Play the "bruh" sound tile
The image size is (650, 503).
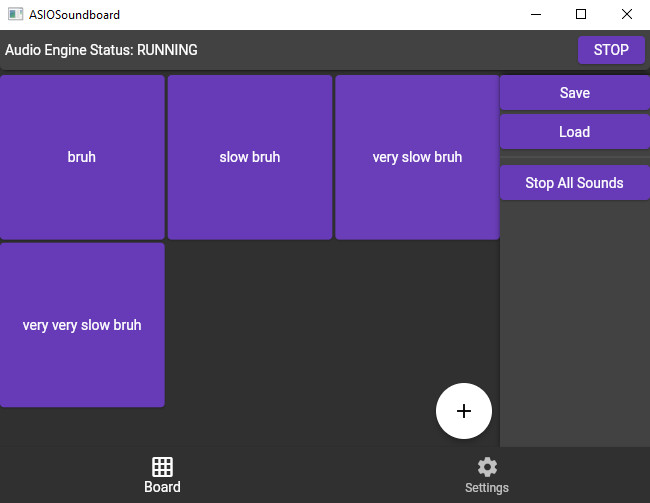tap(82, 157)
